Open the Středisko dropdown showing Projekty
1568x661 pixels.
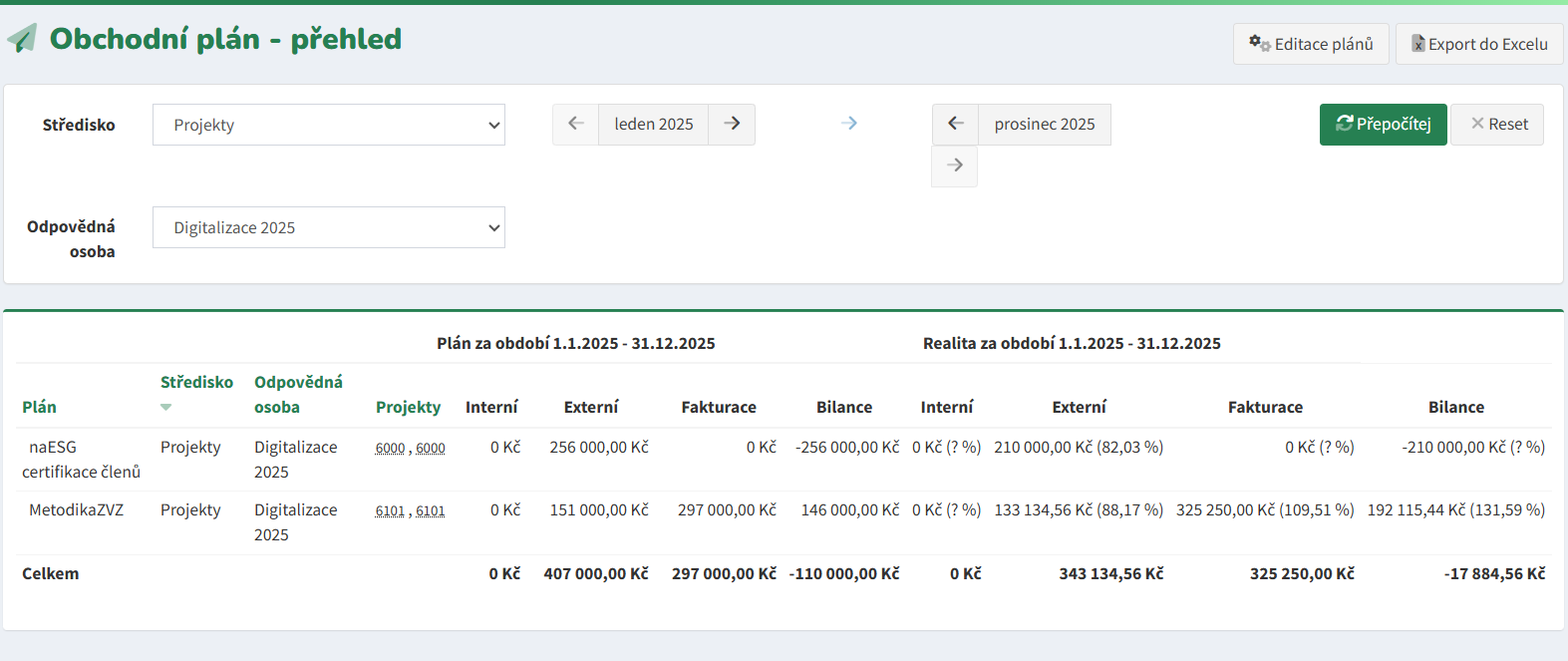pyautogui.click(x=329, y=125)
